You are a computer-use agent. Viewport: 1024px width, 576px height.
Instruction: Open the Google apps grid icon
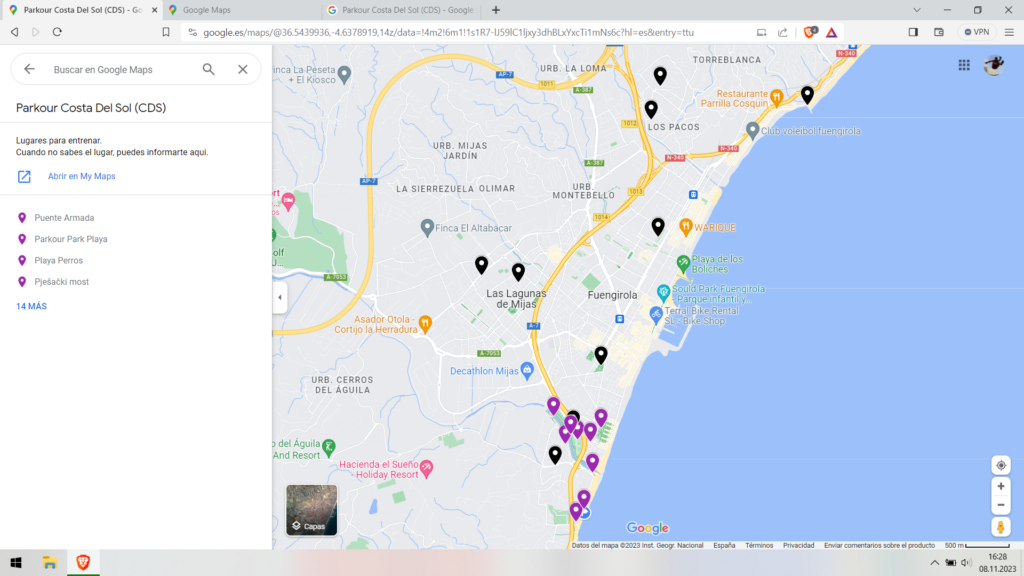(x=964, y=65)
